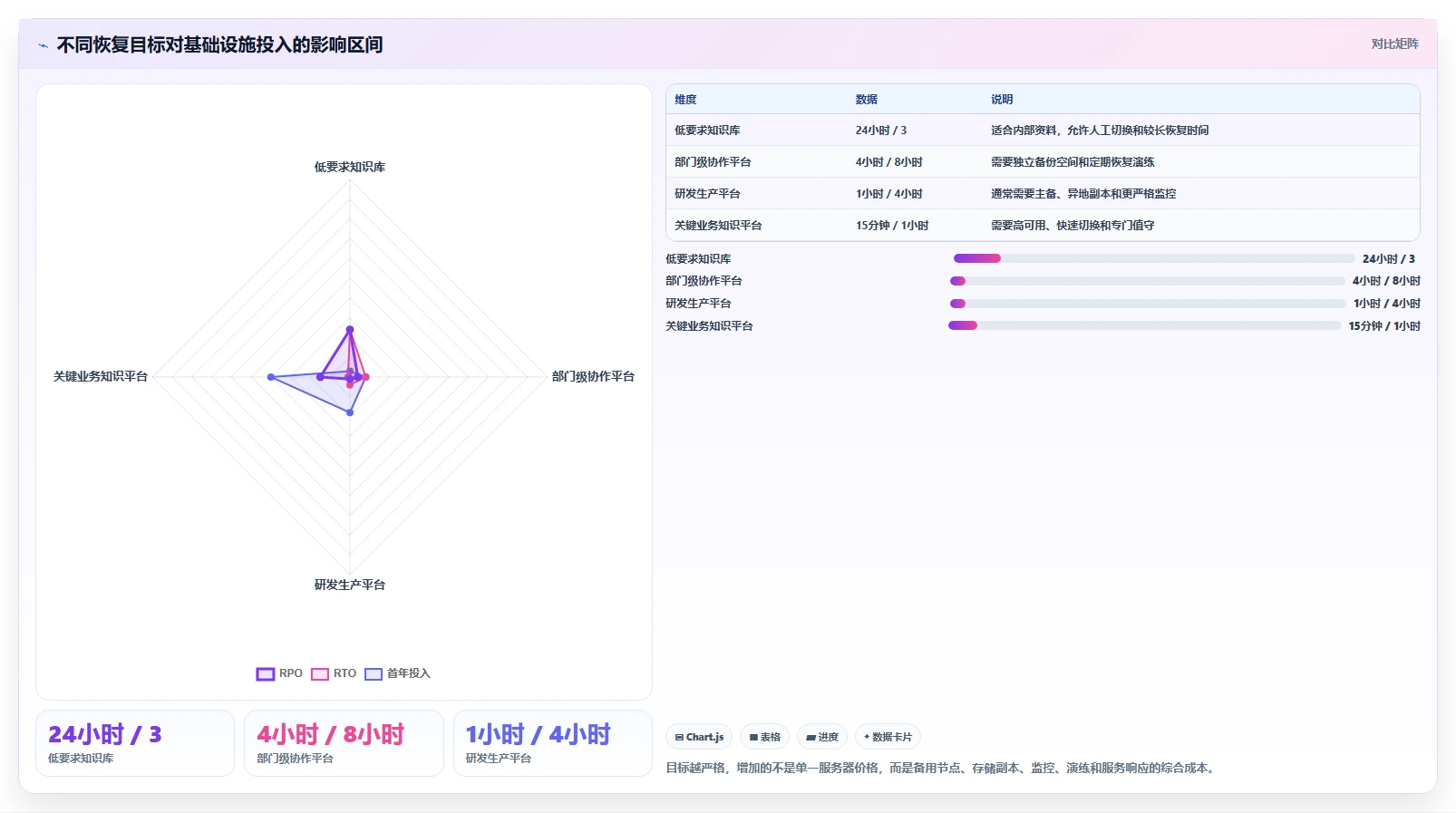1456x813 pixels.
Task: Click the description 适合内部资料，允许人工切换和较长恢复时间
Action: pos(1100,131)
